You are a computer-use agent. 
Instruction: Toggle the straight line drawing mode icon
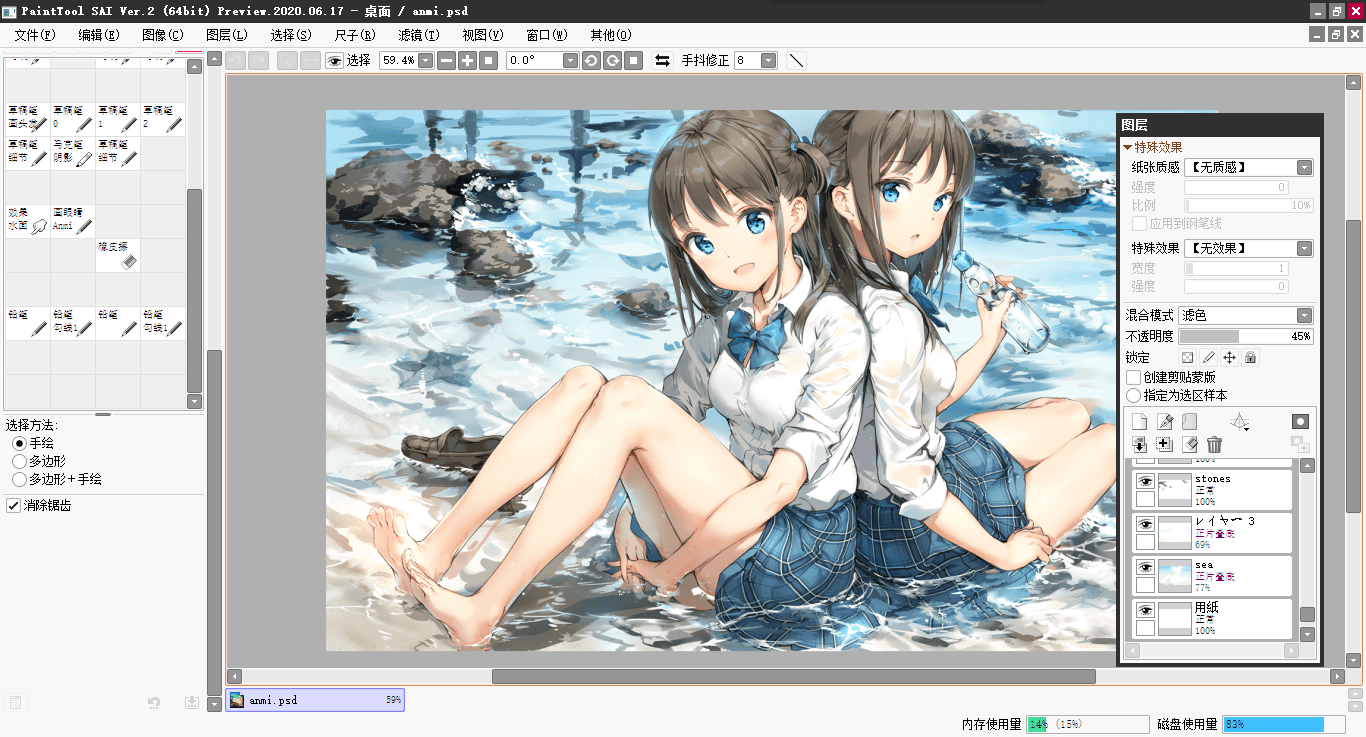tap(796, 60)
